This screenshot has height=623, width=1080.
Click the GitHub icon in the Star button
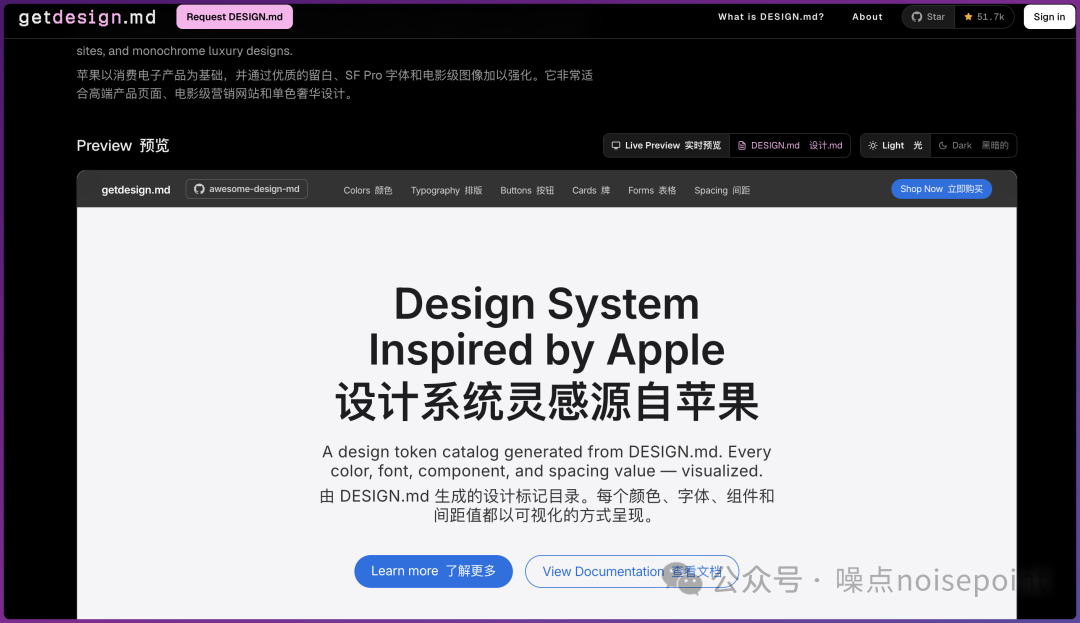click(916, 17)
